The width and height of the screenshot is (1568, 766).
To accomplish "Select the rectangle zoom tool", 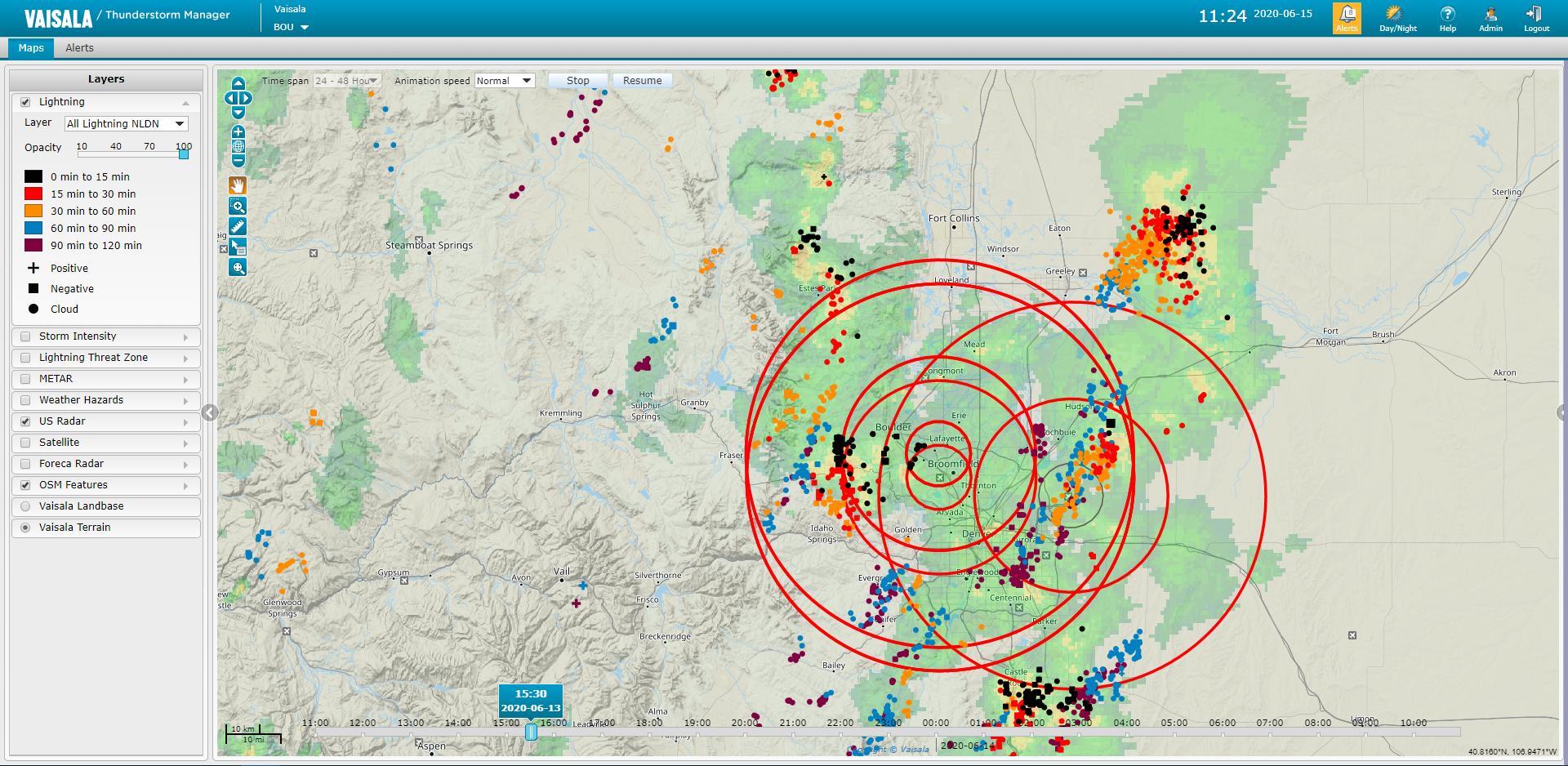I will (x=237, y=206).
